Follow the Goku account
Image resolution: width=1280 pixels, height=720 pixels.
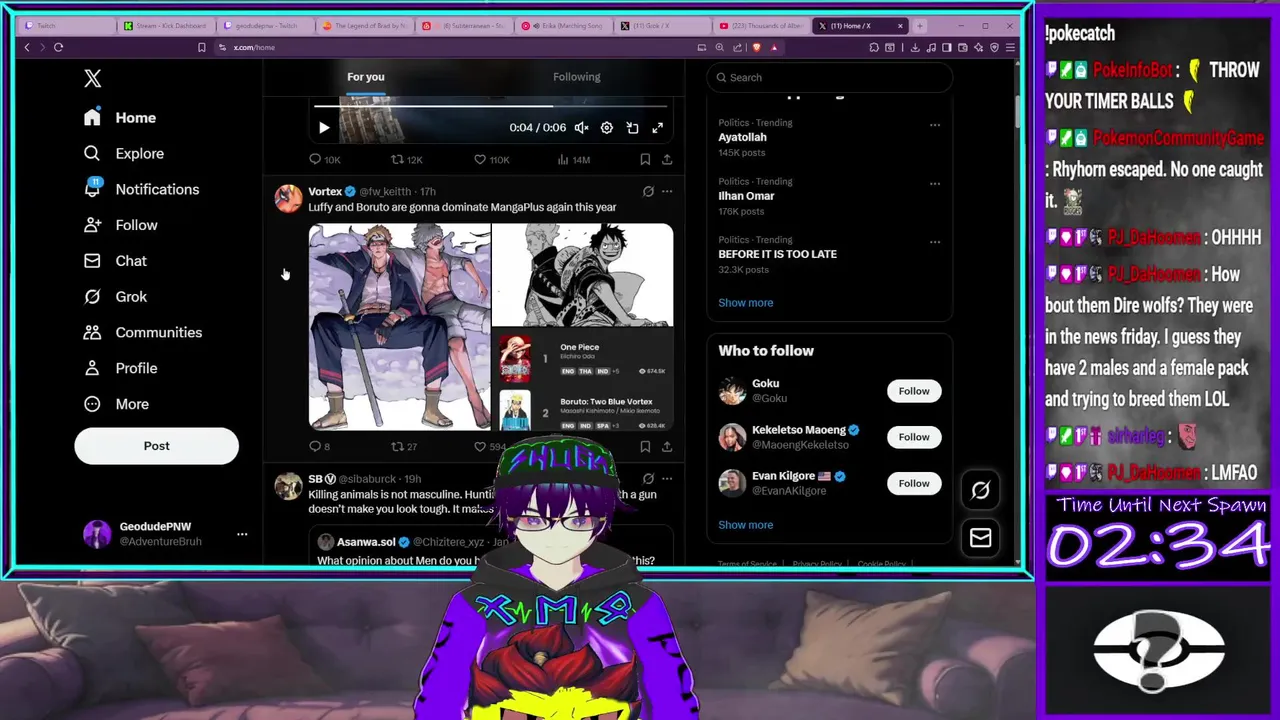[914, 391]
